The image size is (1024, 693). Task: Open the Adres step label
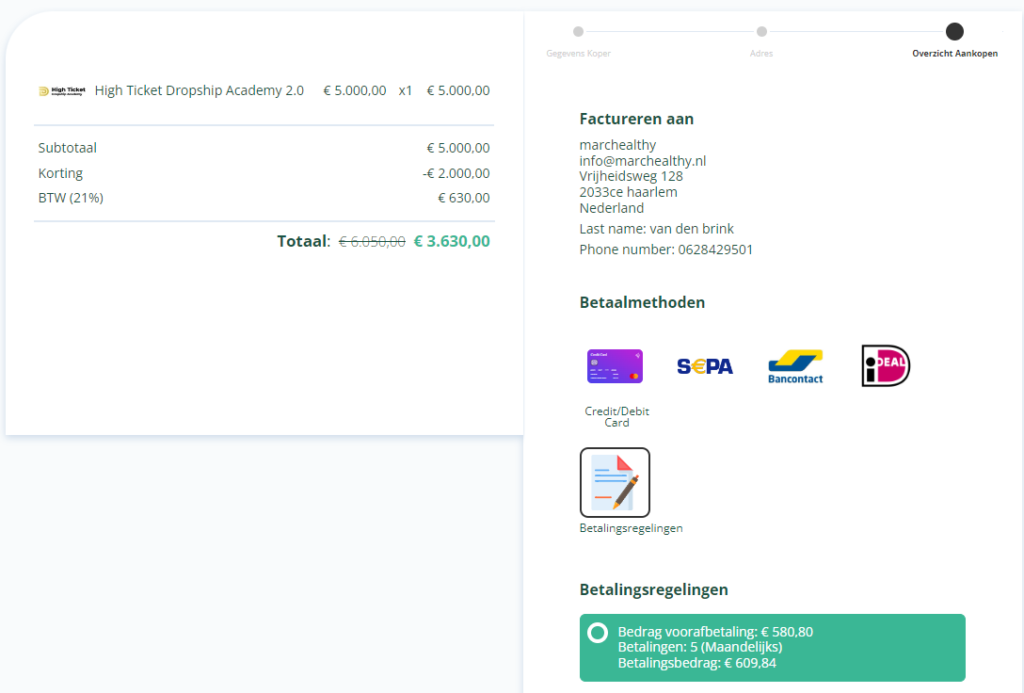tap(761, 53)
